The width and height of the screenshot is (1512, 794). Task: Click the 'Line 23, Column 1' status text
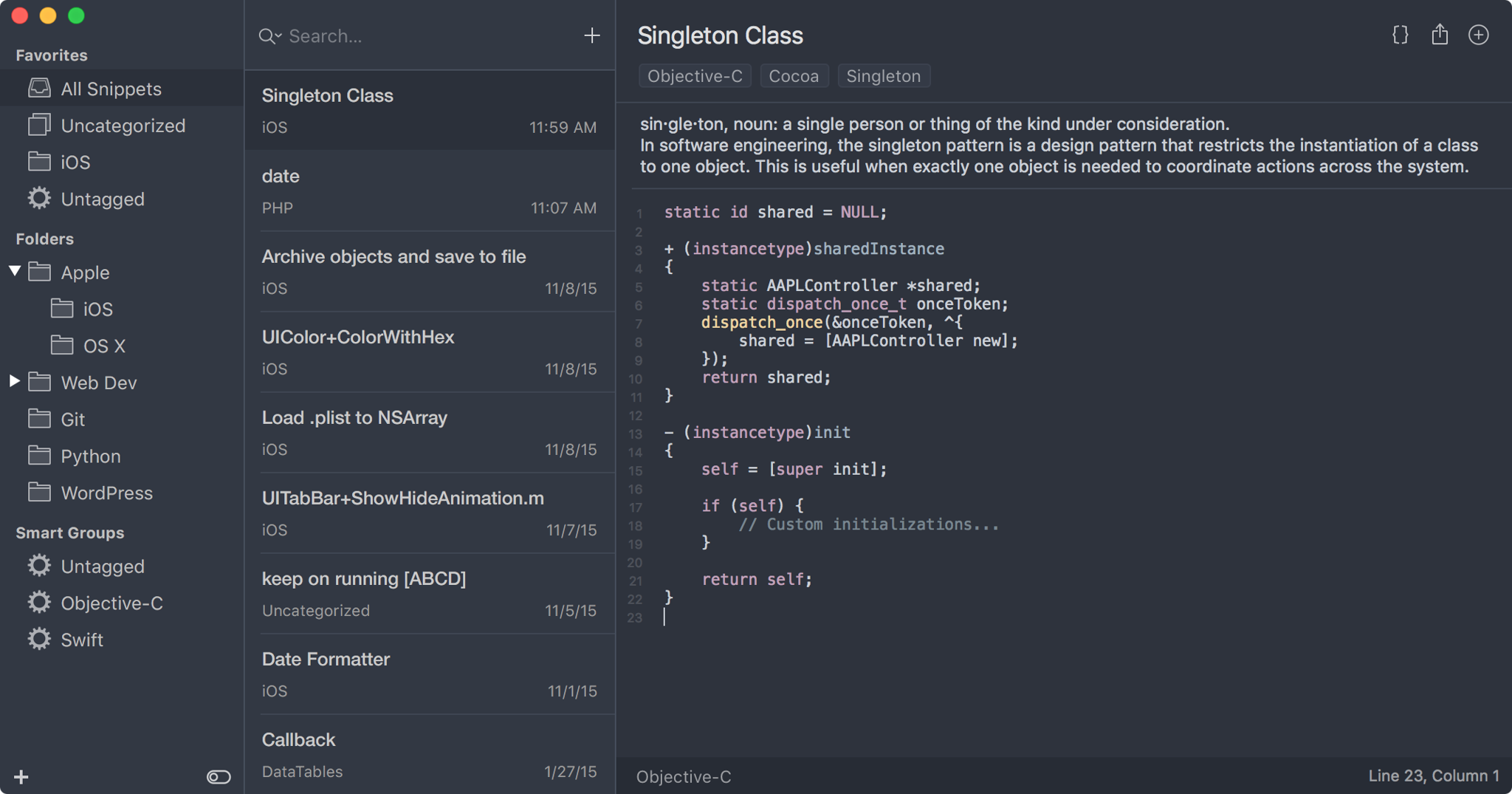coord(1434,776)
